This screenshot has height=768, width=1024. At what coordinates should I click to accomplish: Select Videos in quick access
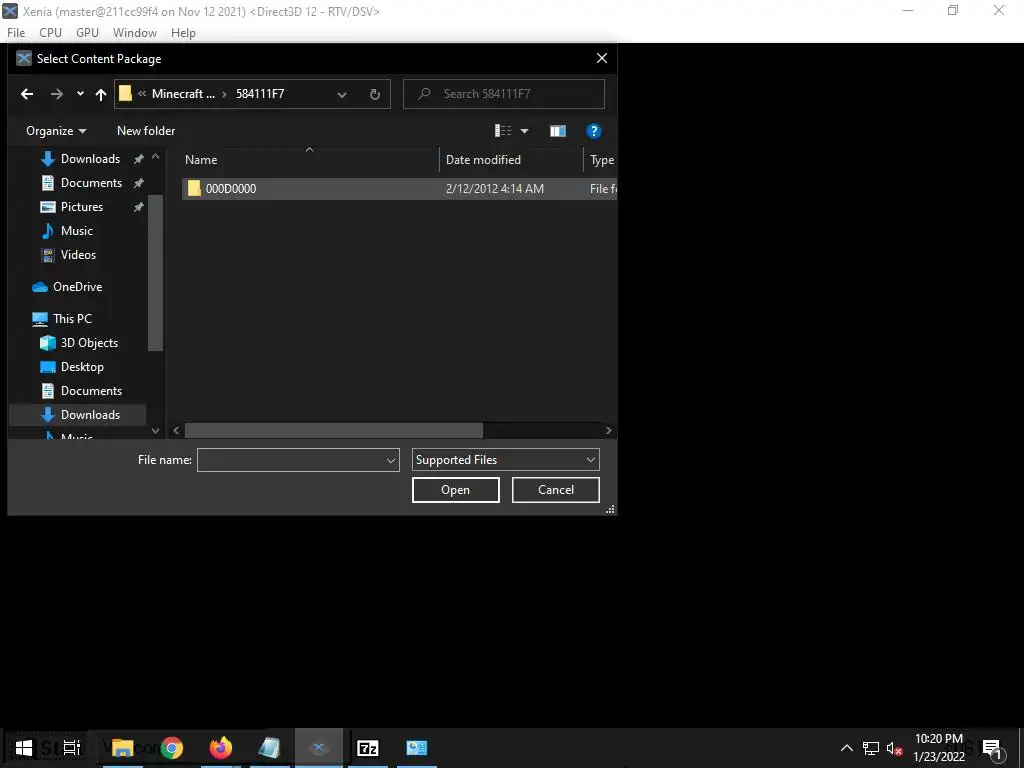78,255
